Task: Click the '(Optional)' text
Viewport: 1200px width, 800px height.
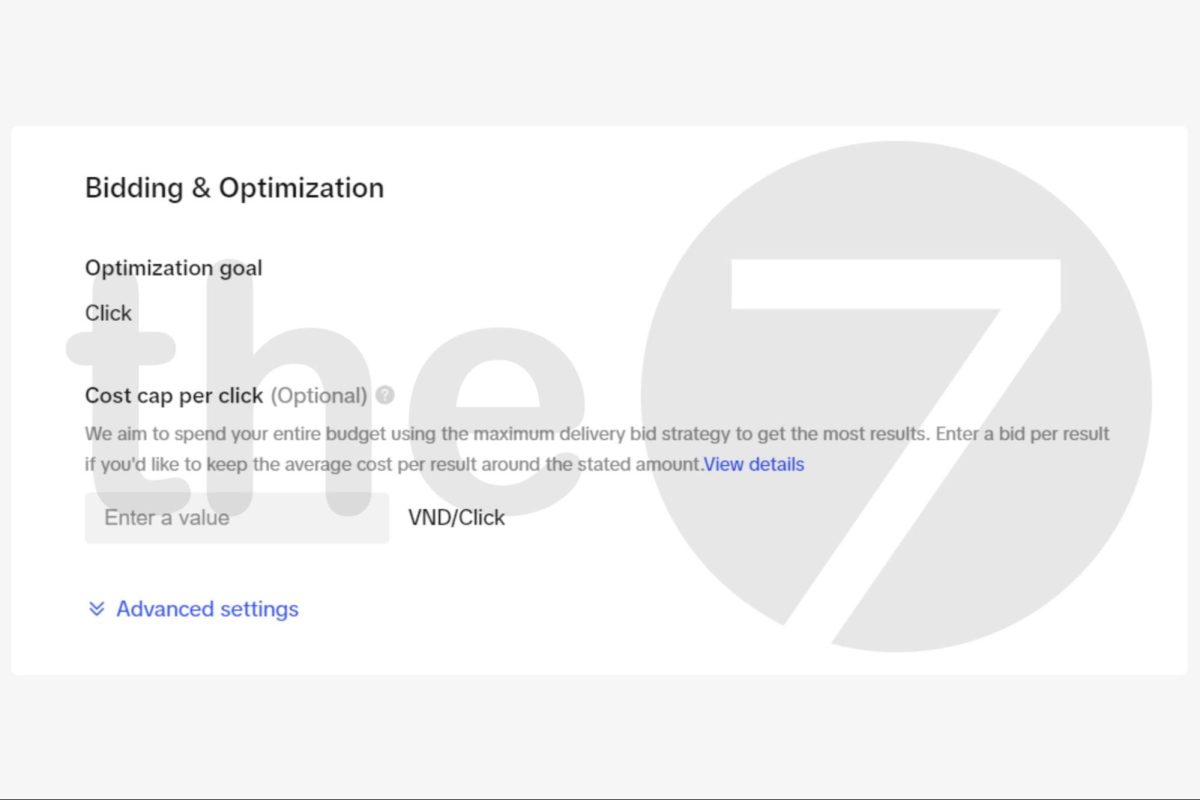Action: 319,396
